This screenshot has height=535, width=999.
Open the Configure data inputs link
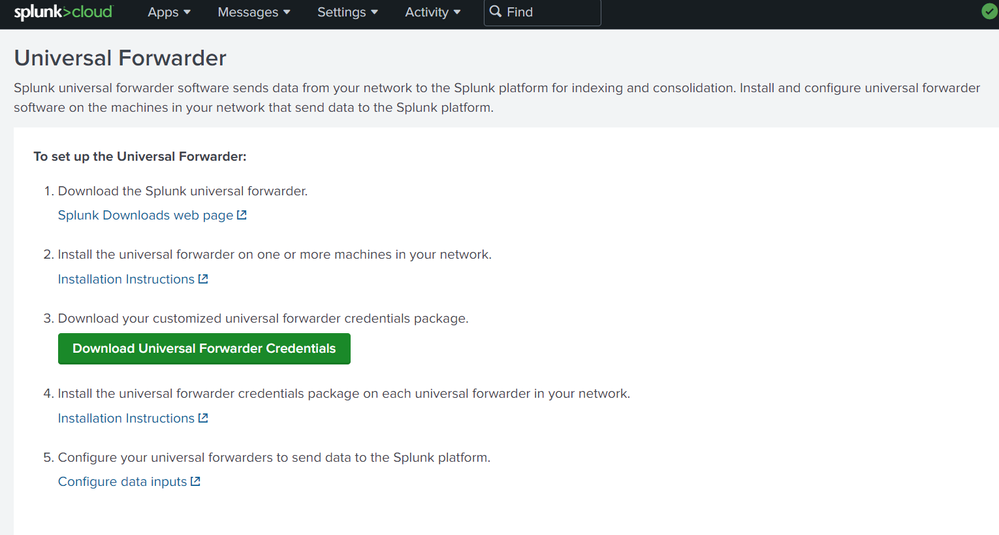[122, 482]
